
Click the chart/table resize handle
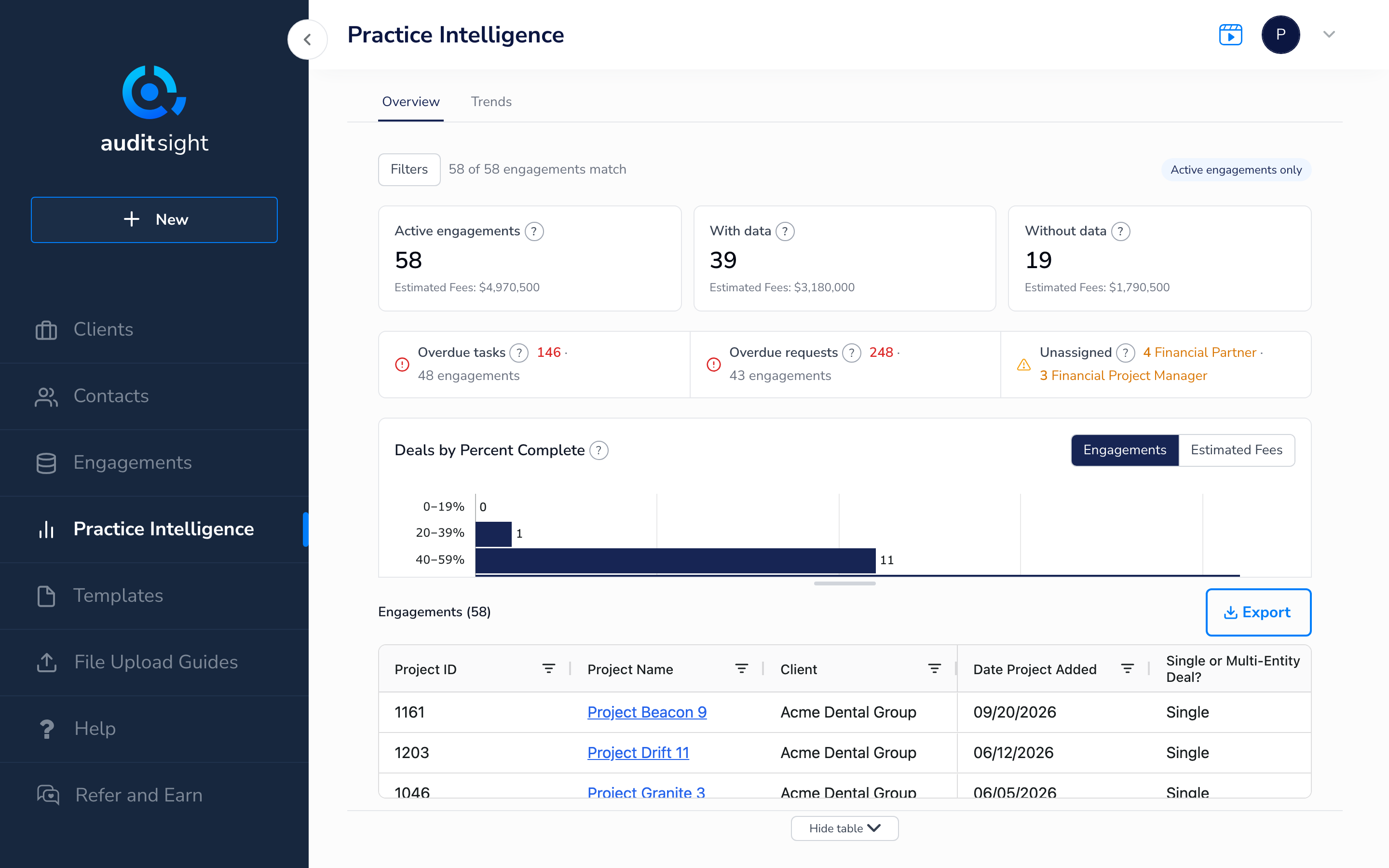tap(844, 584)
